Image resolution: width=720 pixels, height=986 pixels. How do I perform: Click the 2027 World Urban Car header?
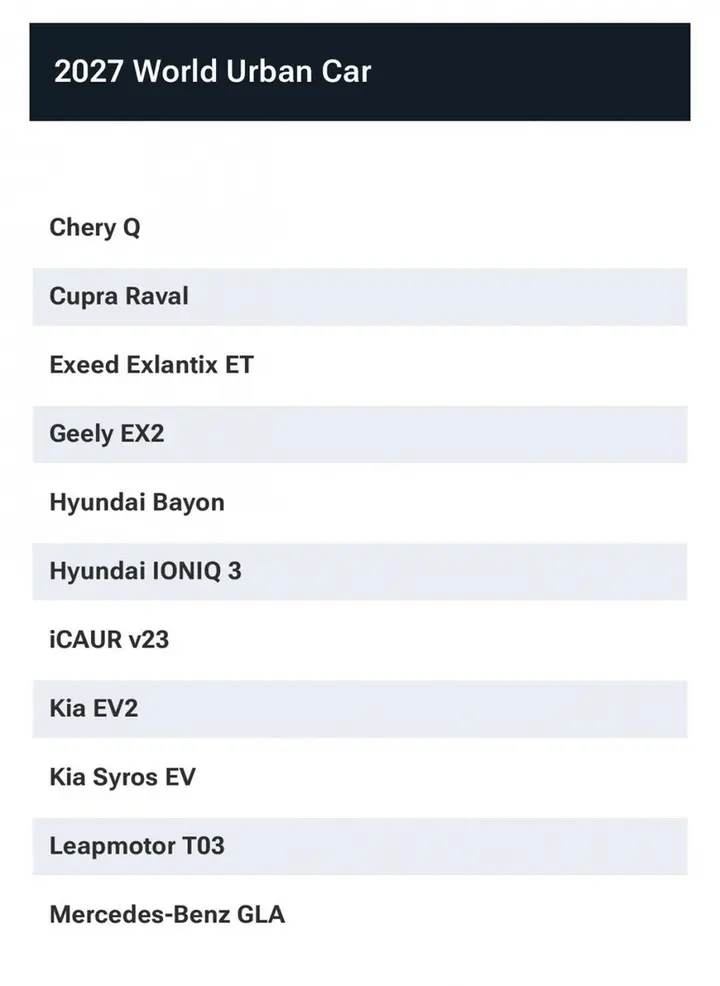coord(360,72)
